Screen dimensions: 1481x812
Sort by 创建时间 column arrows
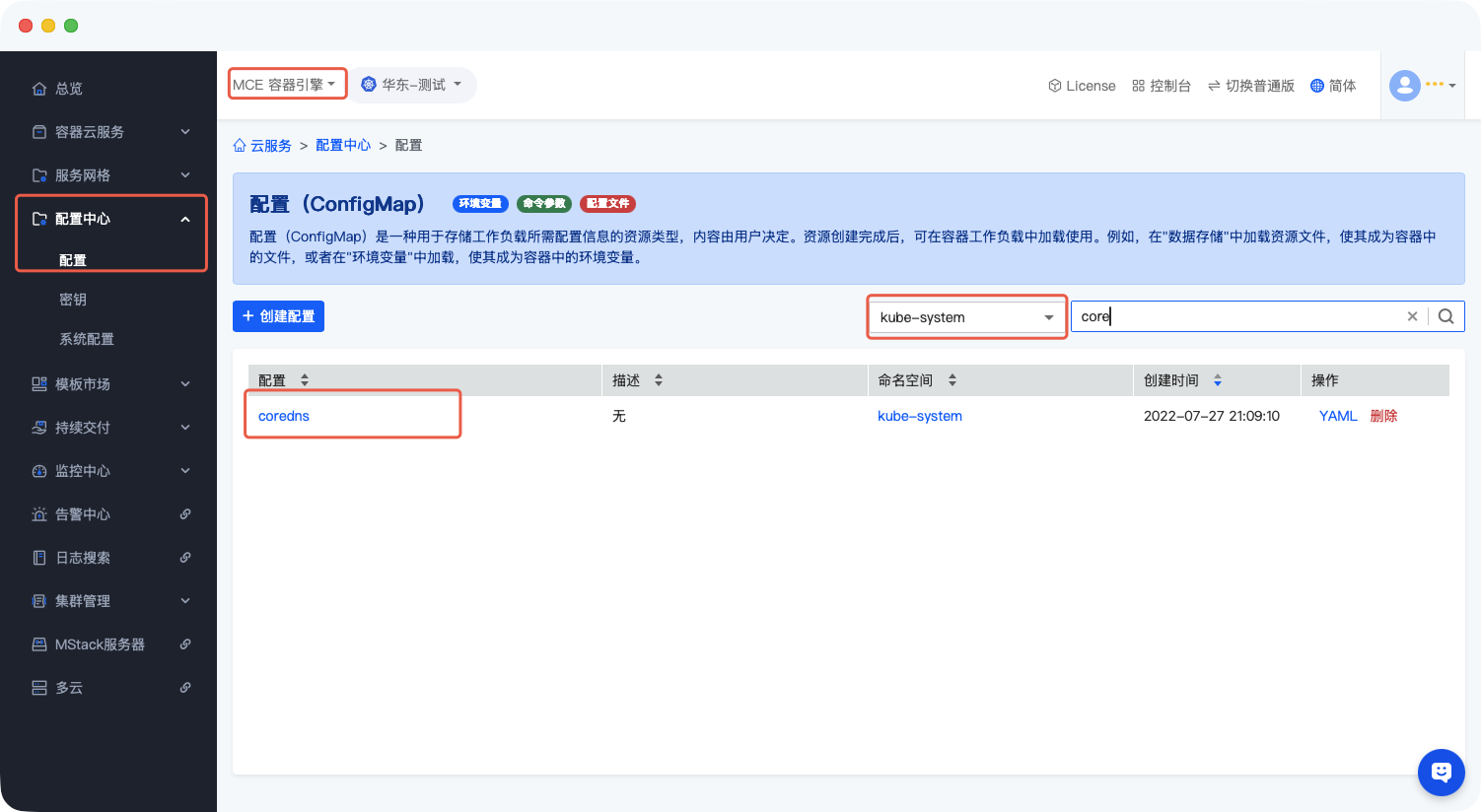(1218, 380)
